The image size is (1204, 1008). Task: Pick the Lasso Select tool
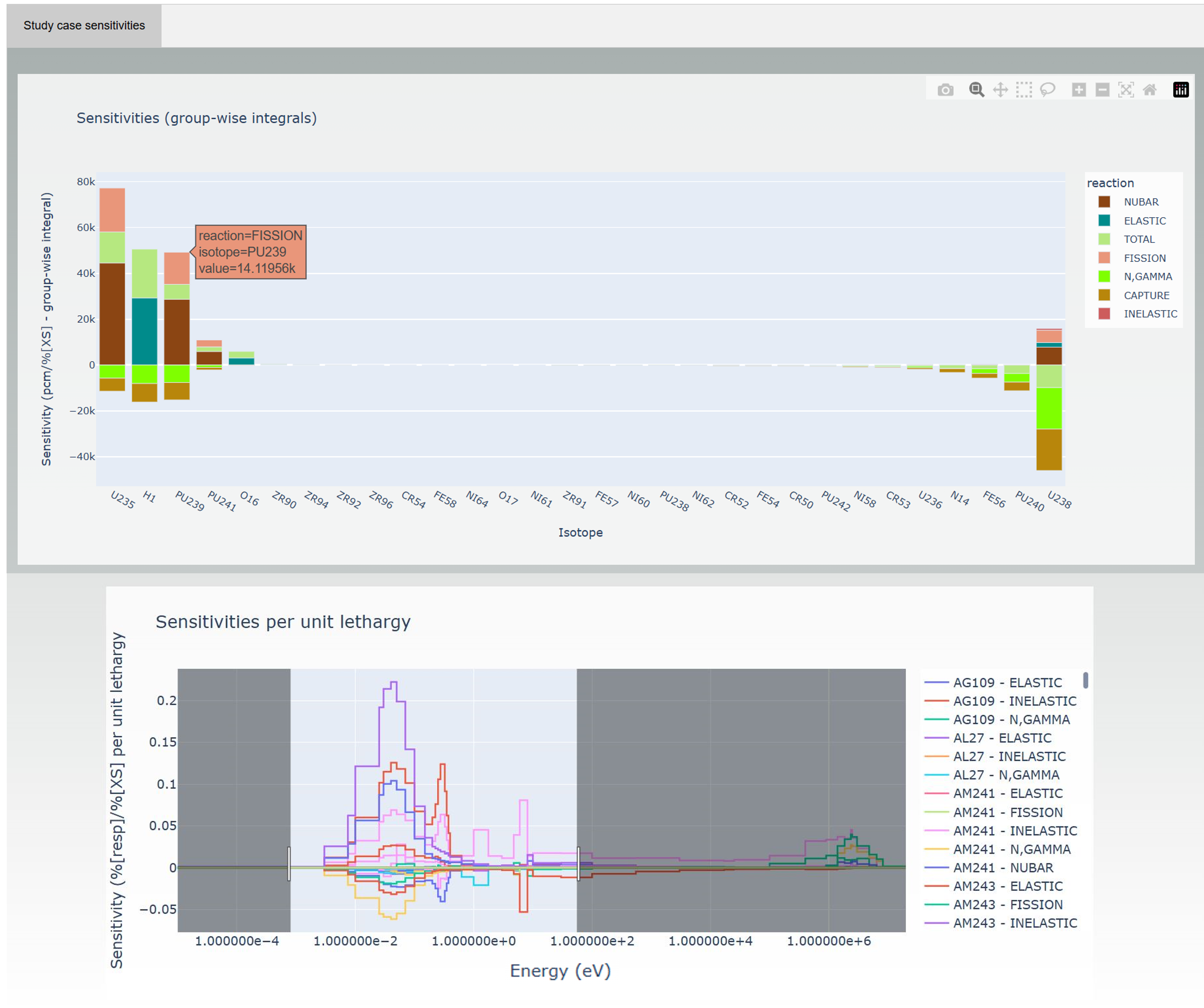[x=1047, y=90]
